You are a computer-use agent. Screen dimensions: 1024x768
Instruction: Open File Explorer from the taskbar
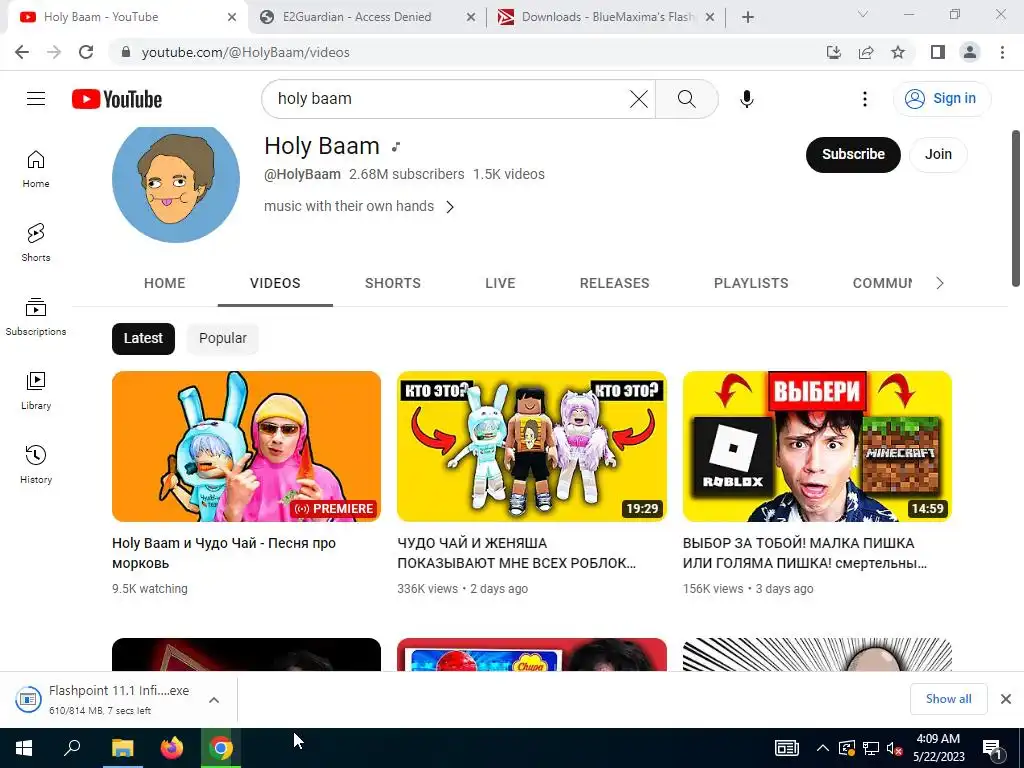(122, 748)
